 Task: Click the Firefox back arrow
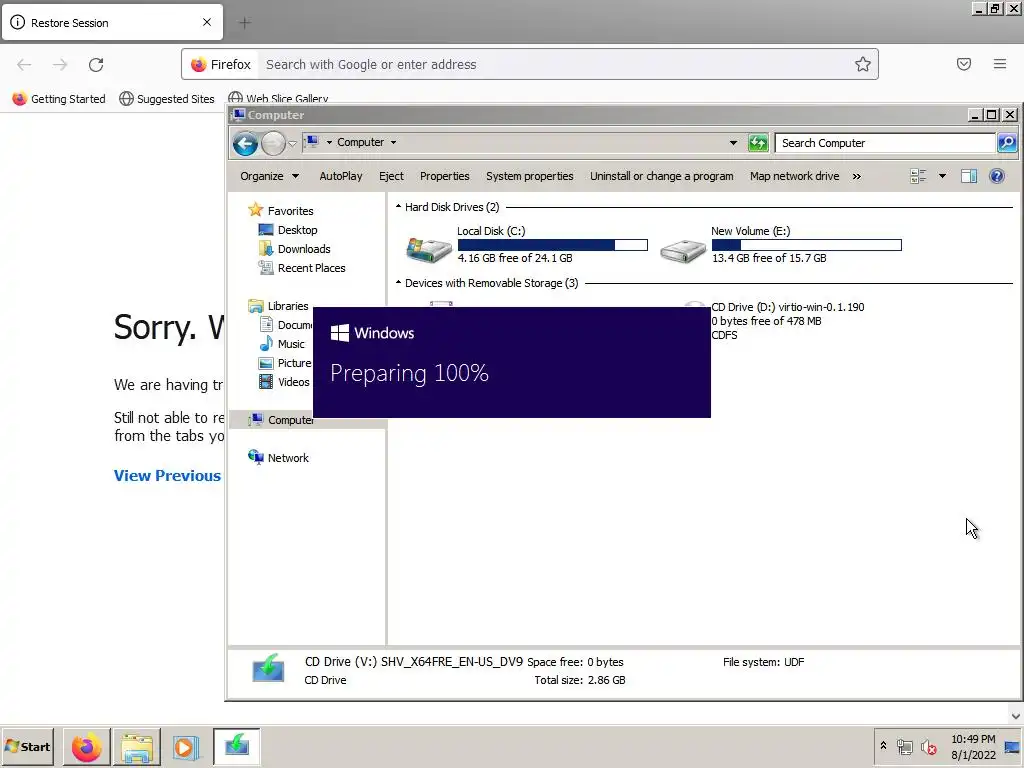point(24,64)
